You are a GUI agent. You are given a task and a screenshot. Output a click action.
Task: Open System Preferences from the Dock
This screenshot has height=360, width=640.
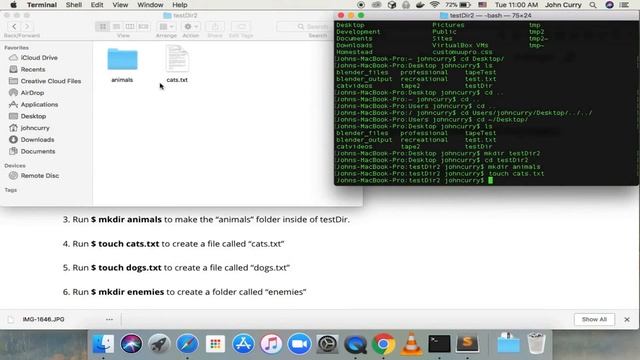327,344
